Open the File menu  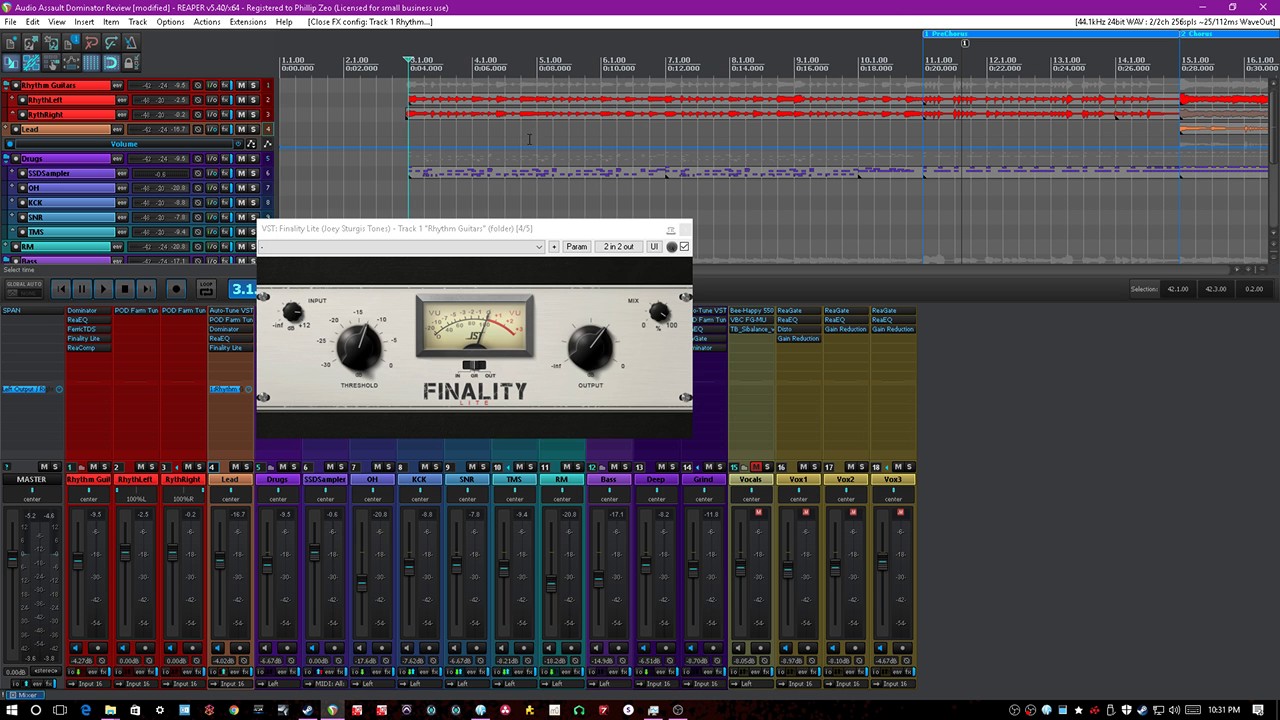[10, 21]
